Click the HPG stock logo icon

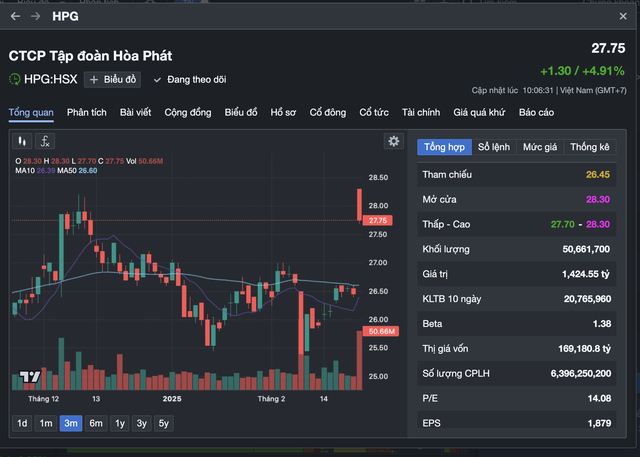pyautogui.click(x=15, y=79)
